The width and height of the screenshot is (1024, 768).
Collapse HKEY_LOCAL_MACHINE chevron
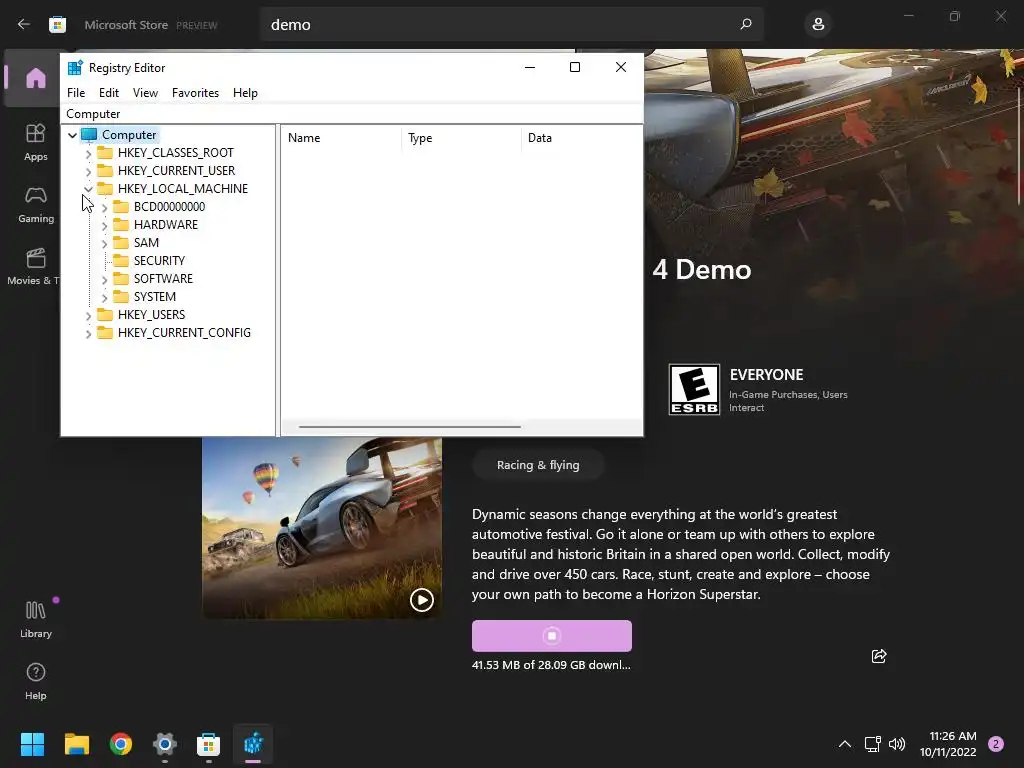(88, 189)
